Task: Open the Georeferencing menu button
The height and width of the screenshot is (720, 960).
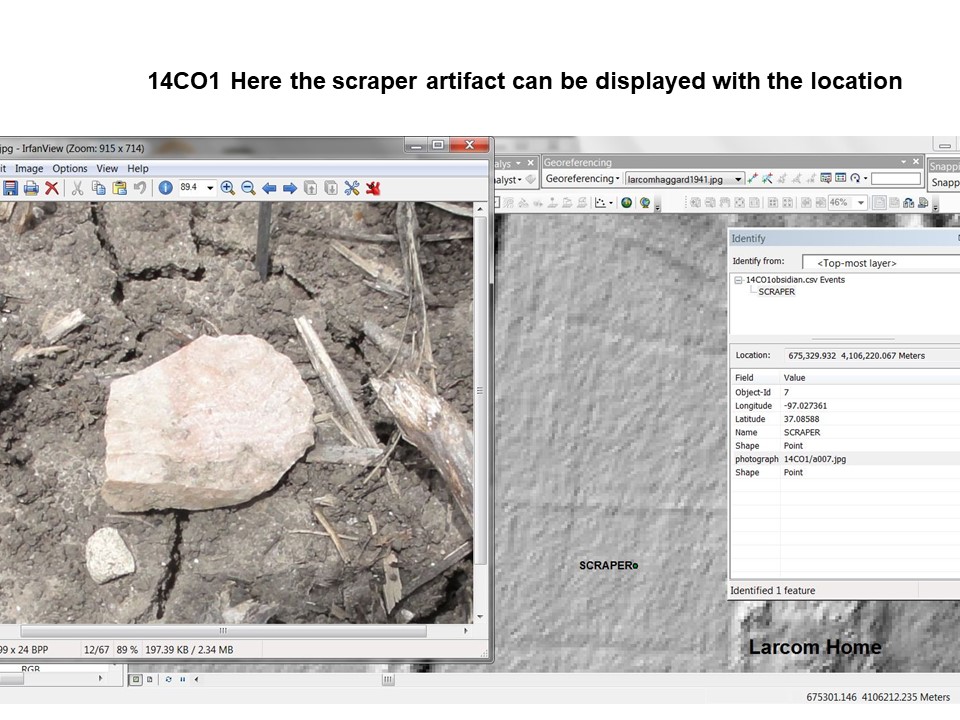Action: point(581,179)
